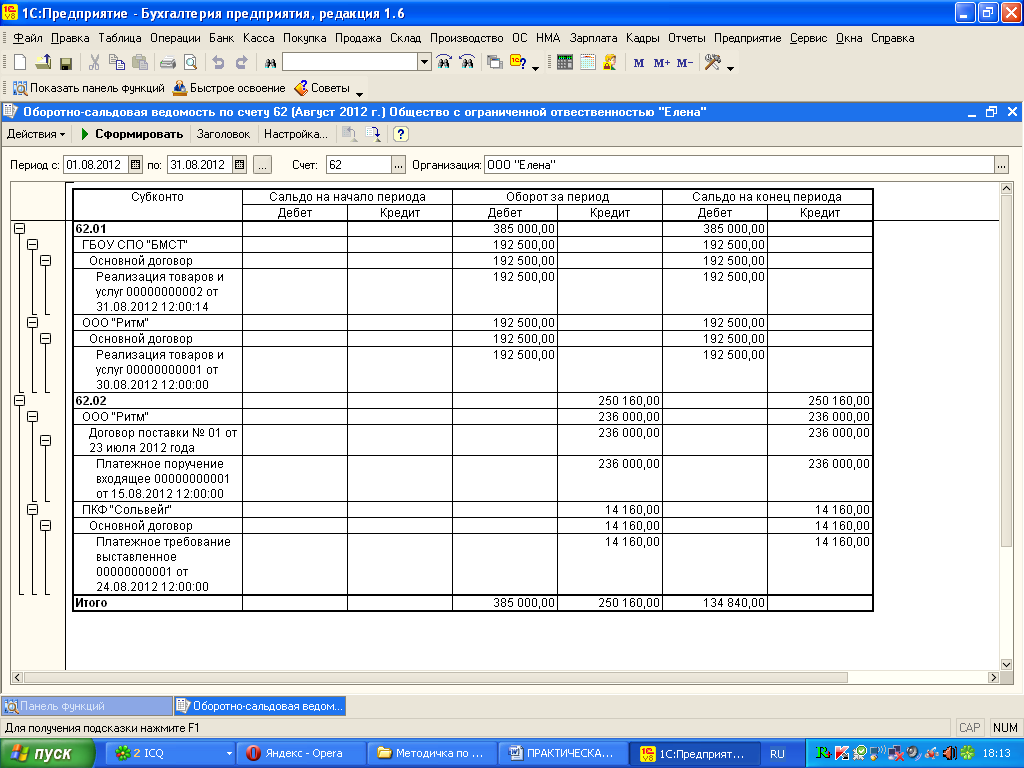Screen dimensions: 1024x768
Task: Click the M+ memory add button
Action: [662, 63]
